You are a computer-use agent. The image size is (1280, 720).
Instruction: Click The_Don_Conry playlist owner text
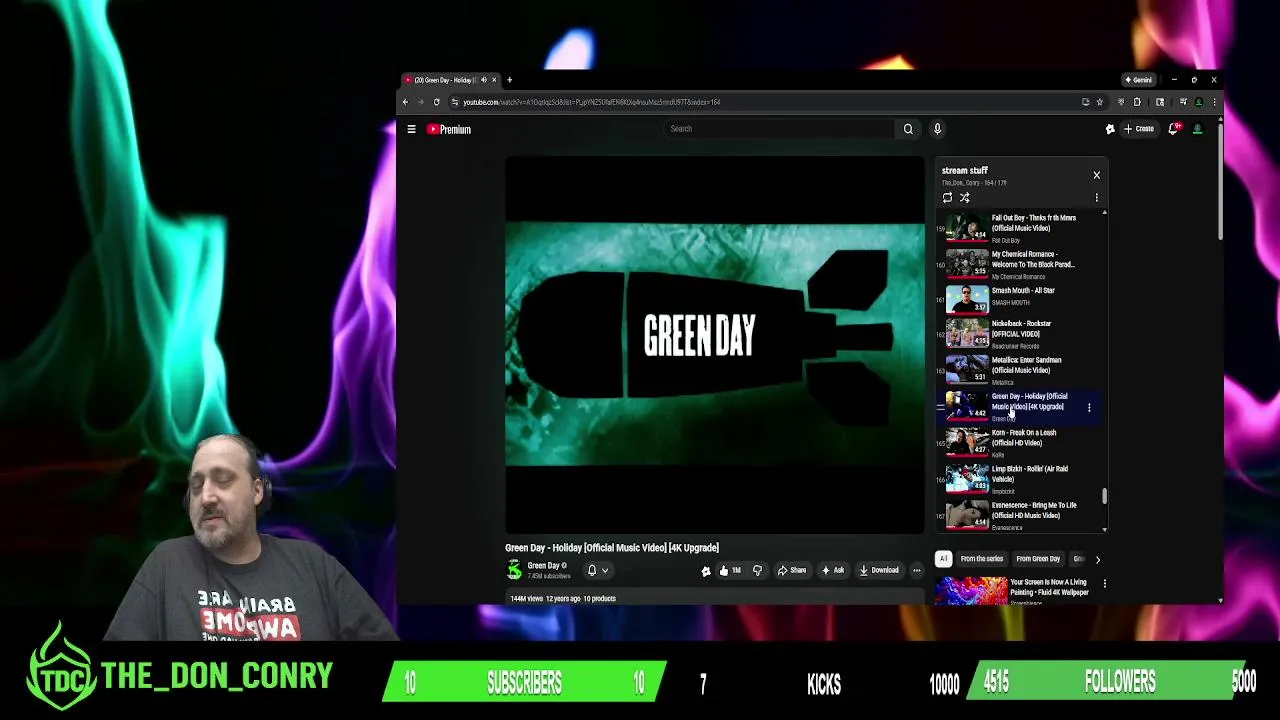click(960, 183)
